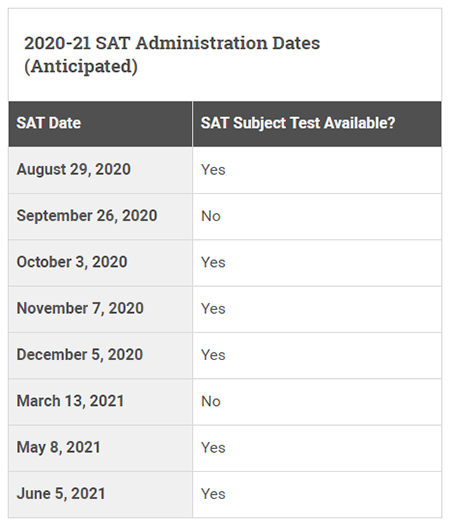The image size is (450, 525).
Task: Click Yes in the November 7 row
Action: click(x=213, y=309)
